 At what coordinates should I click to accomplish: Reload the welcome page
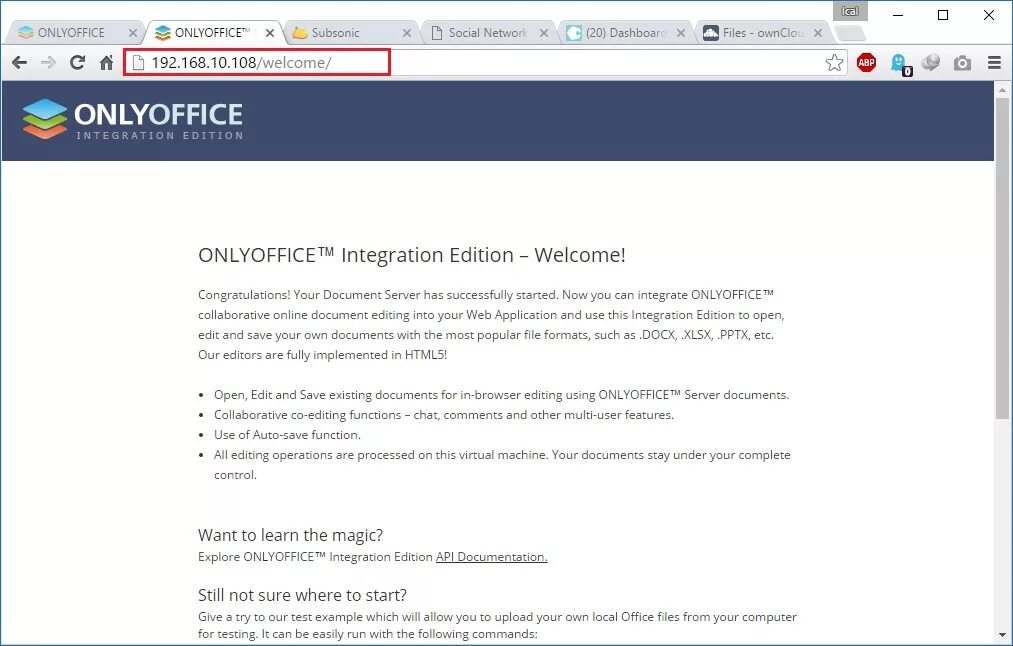click(x=78, y=63)
